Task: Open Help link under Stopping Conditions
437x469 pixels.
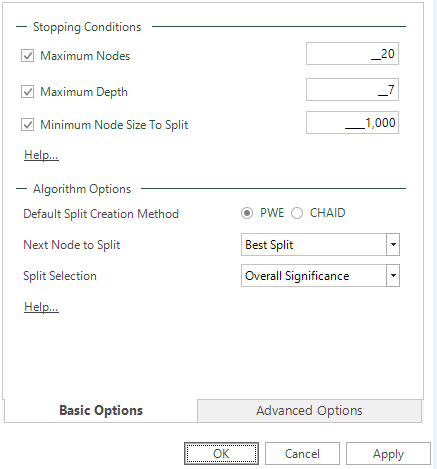Action: (41, 155)
